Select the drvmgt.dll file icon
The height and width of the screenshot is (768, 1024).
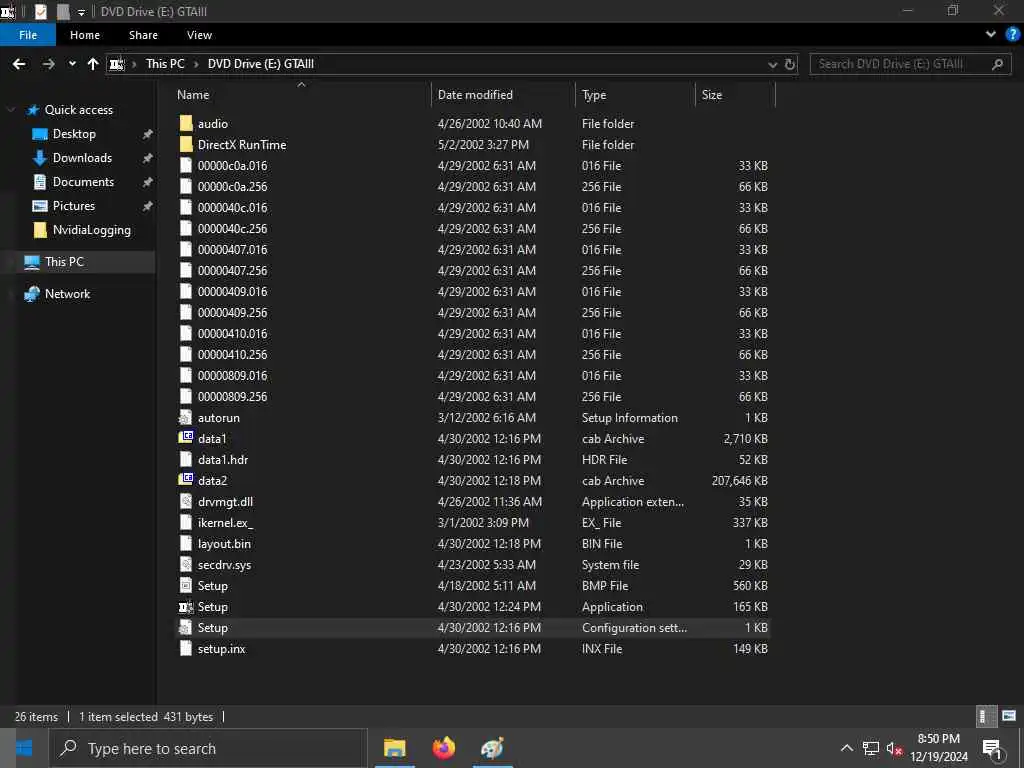[x=186, y=502]
